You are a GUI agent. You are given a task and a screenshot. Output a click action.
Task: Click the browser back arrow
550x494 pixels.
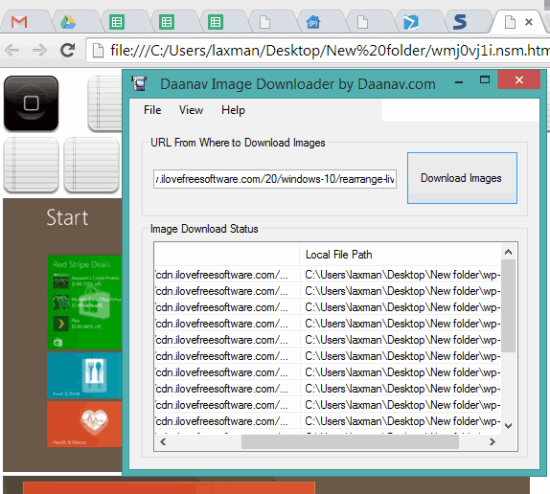click(12, 51)
